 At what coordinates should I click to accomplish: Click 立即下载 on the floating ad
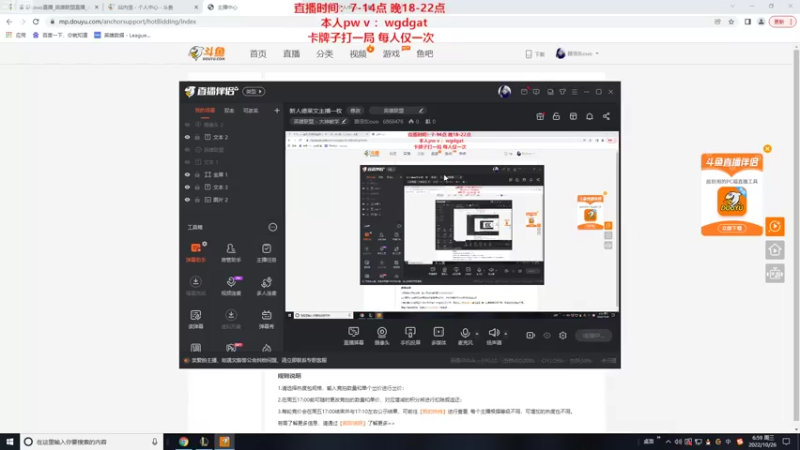coord(732,228)
